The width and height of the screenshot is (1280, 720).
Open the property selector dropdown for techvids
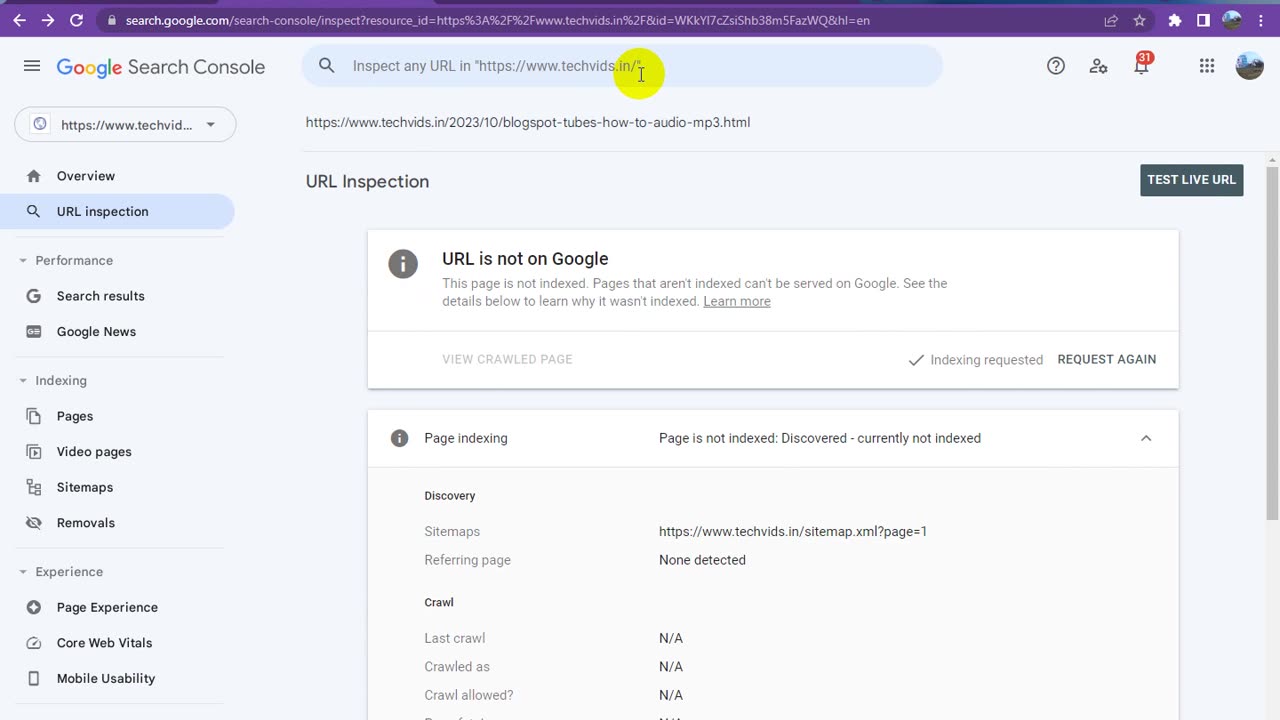(125, 125)
